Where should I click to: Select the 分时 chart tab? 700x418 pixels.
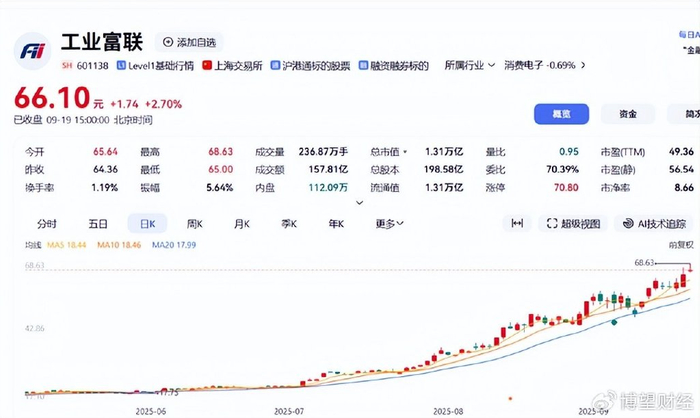point(46,224)
